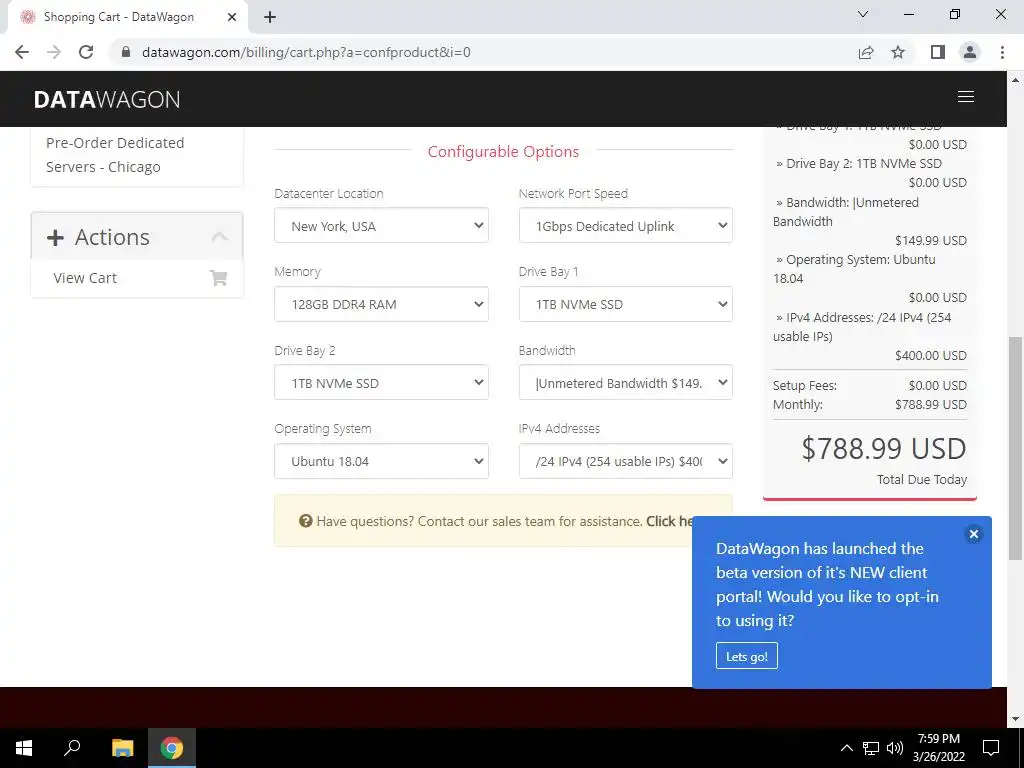
Task: Collapse the Actions panel chevron
Action: [219, 236]
